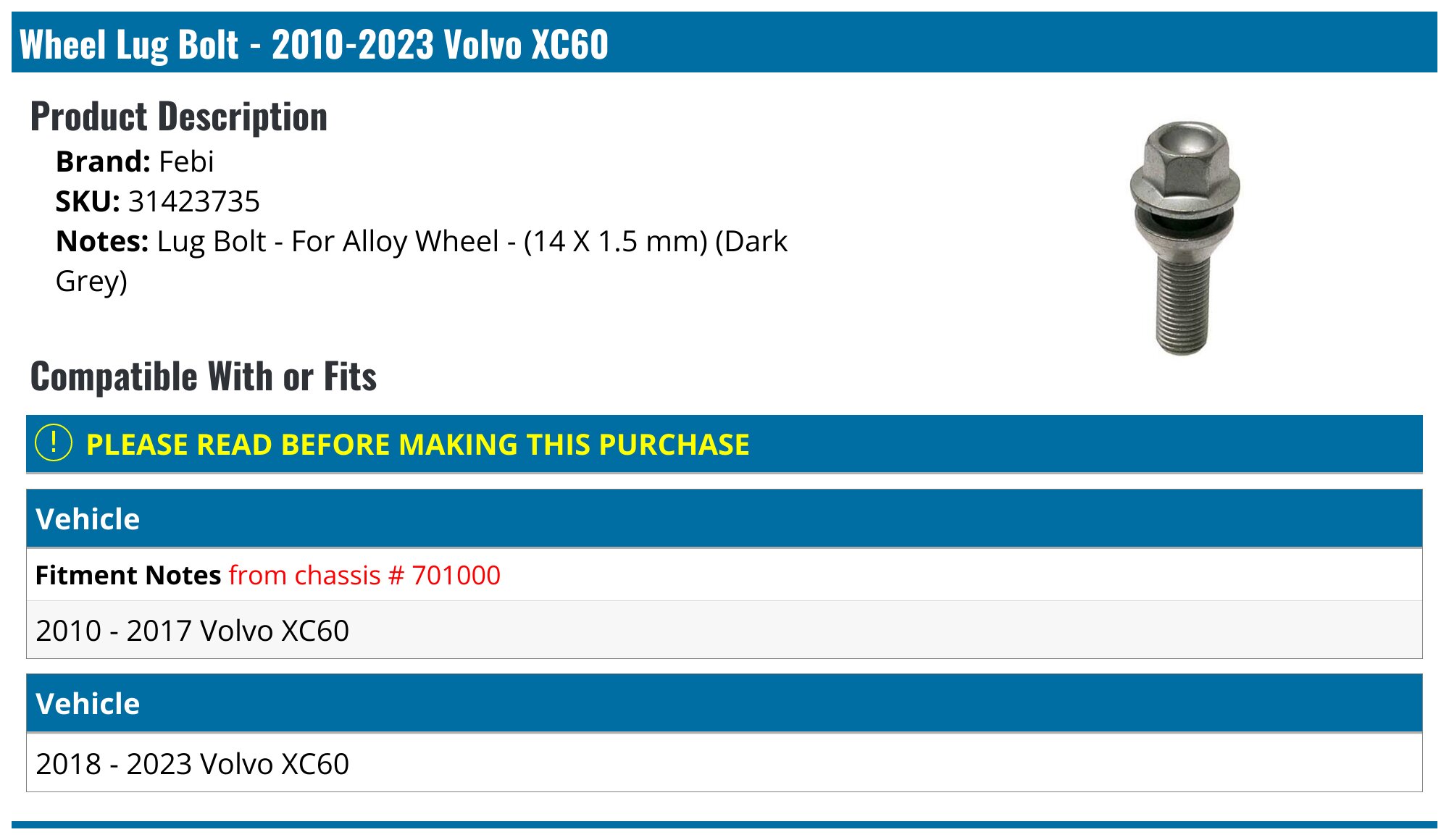Screen dimensions: 1449x840
Task: Click the Dark Grey text in notes
Action: (x=422, y=261)
